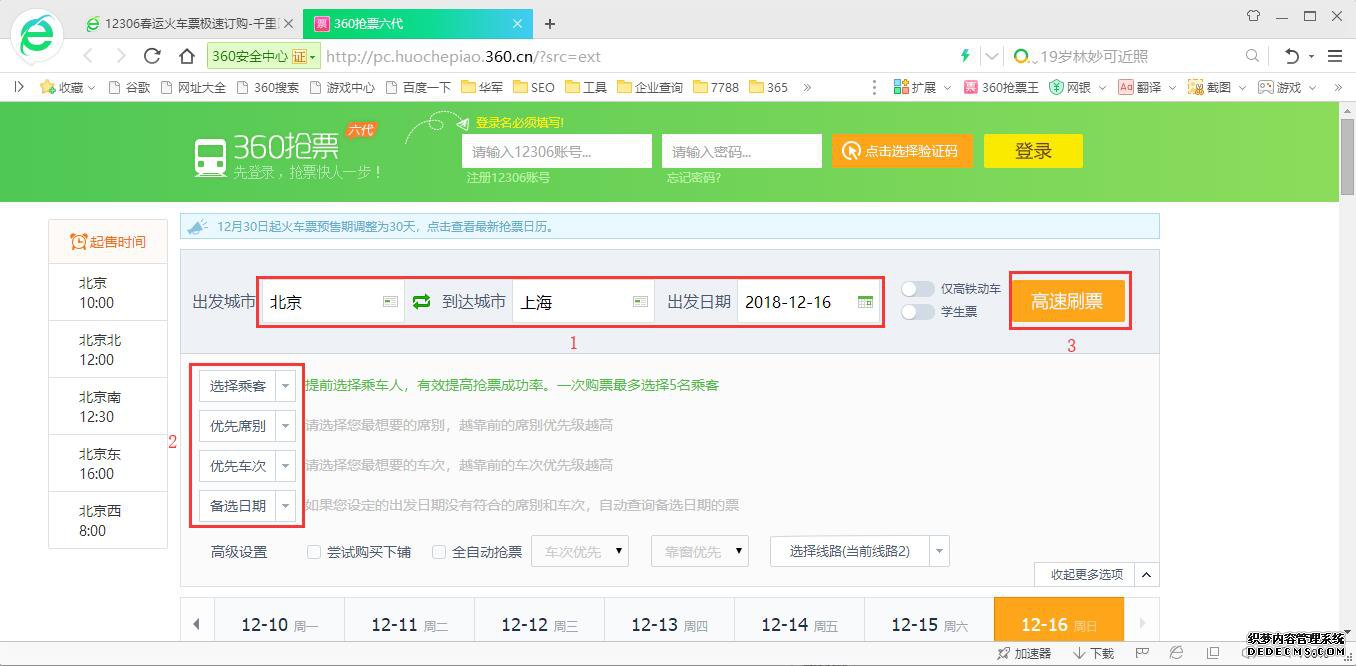This screenshot has width=1356, height=666.
Task: Check the 全自动抢票 checkbox
Action: [x=438, y=551]
